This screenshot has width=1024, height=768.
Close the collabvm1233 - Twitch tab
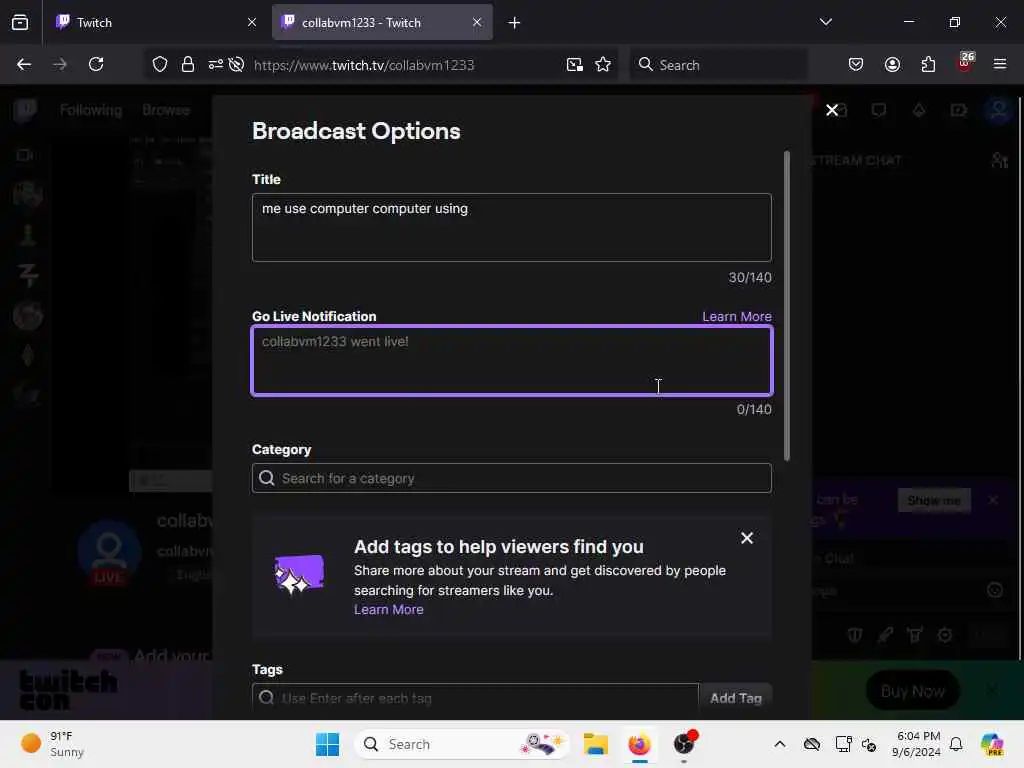pos(477,22)
